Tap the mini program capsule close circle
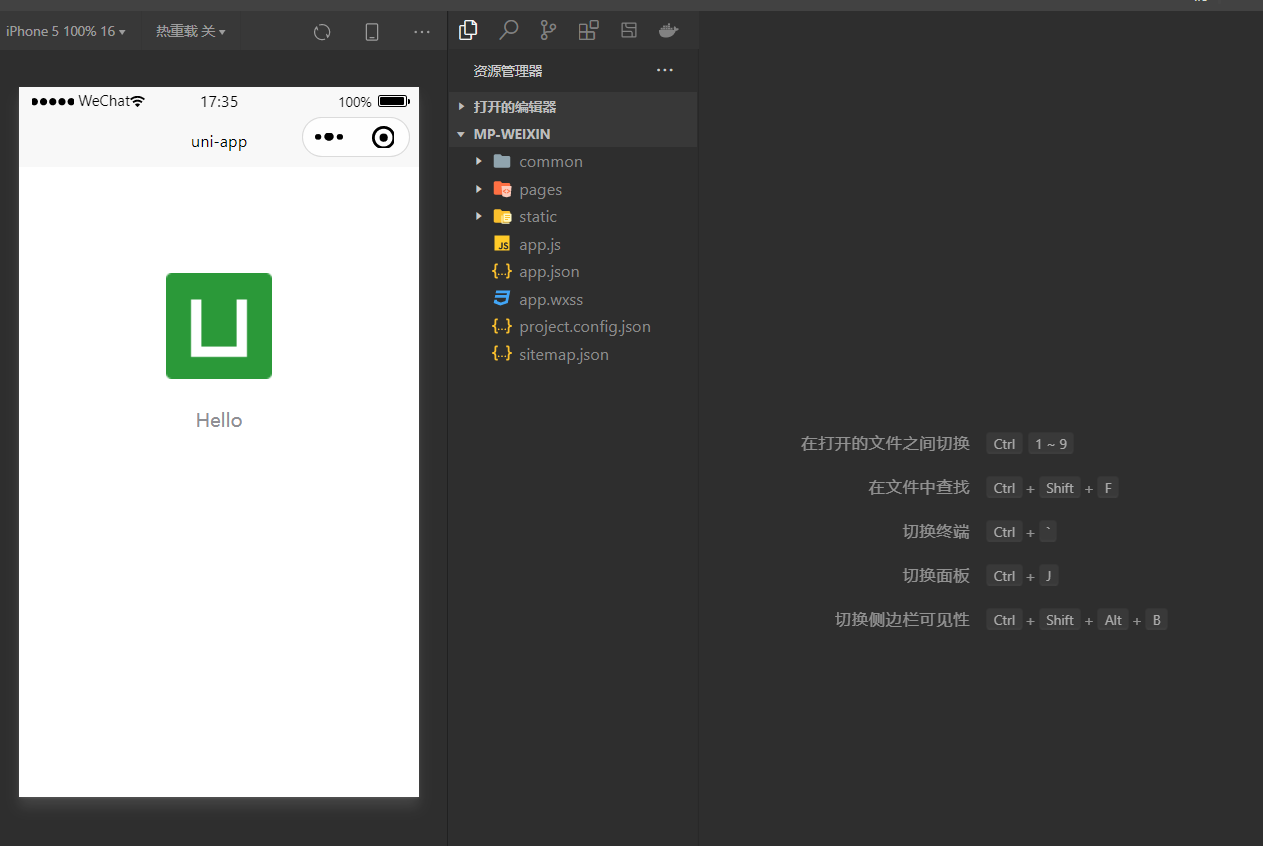 click(383, 137)
